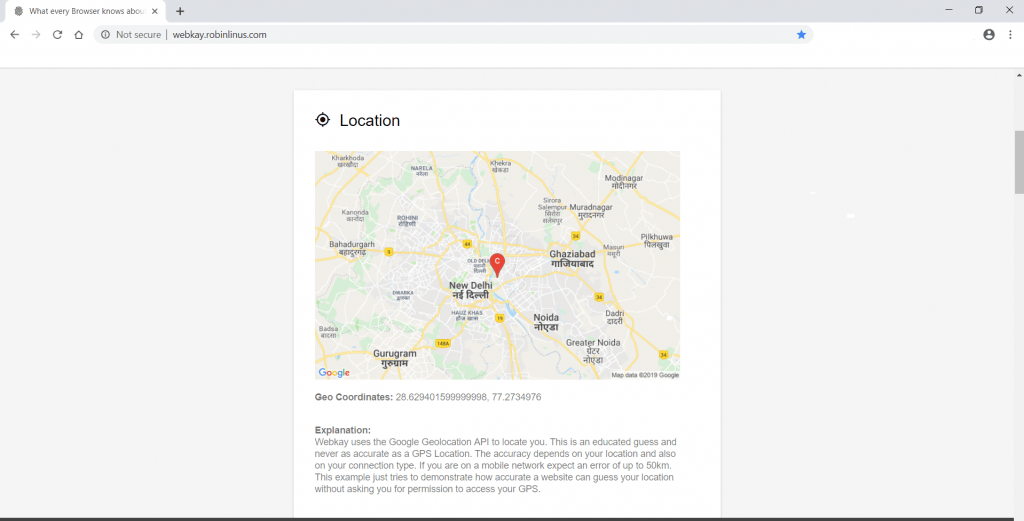Open a new browser tab

[180, 11]
